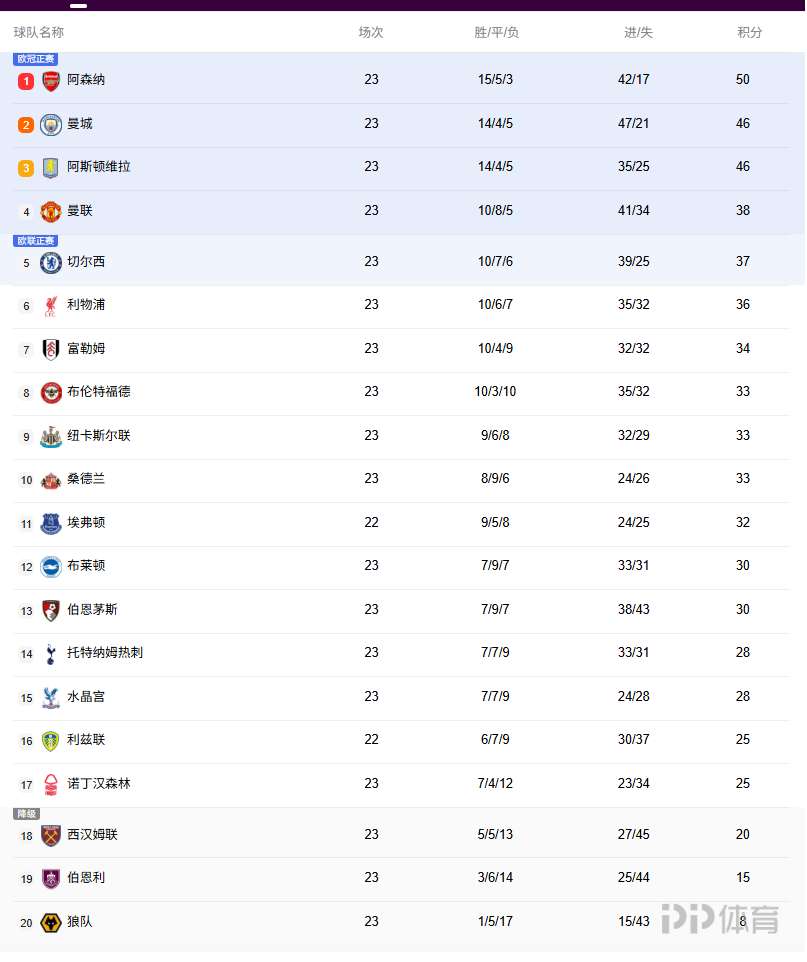Image resolution: width=807 pixels, height=962 pixels.
Task: Click the Everton club crest icon
Action: (51, 524)
